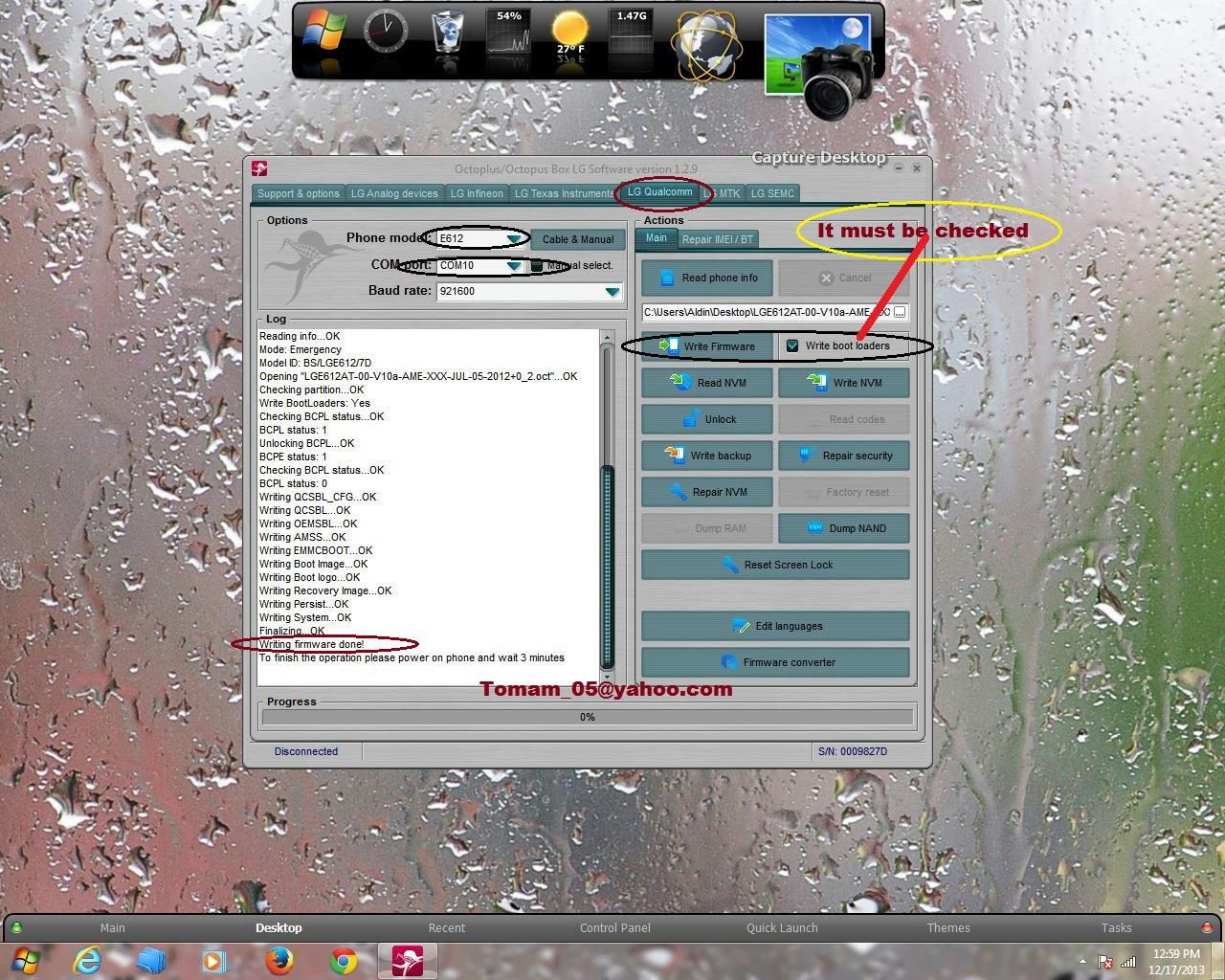Image resolution: width=1225 pixels, height=980 pixels.
Task: Launch the Capture Desktop camera icon
Action: click(x=821, y=65)
